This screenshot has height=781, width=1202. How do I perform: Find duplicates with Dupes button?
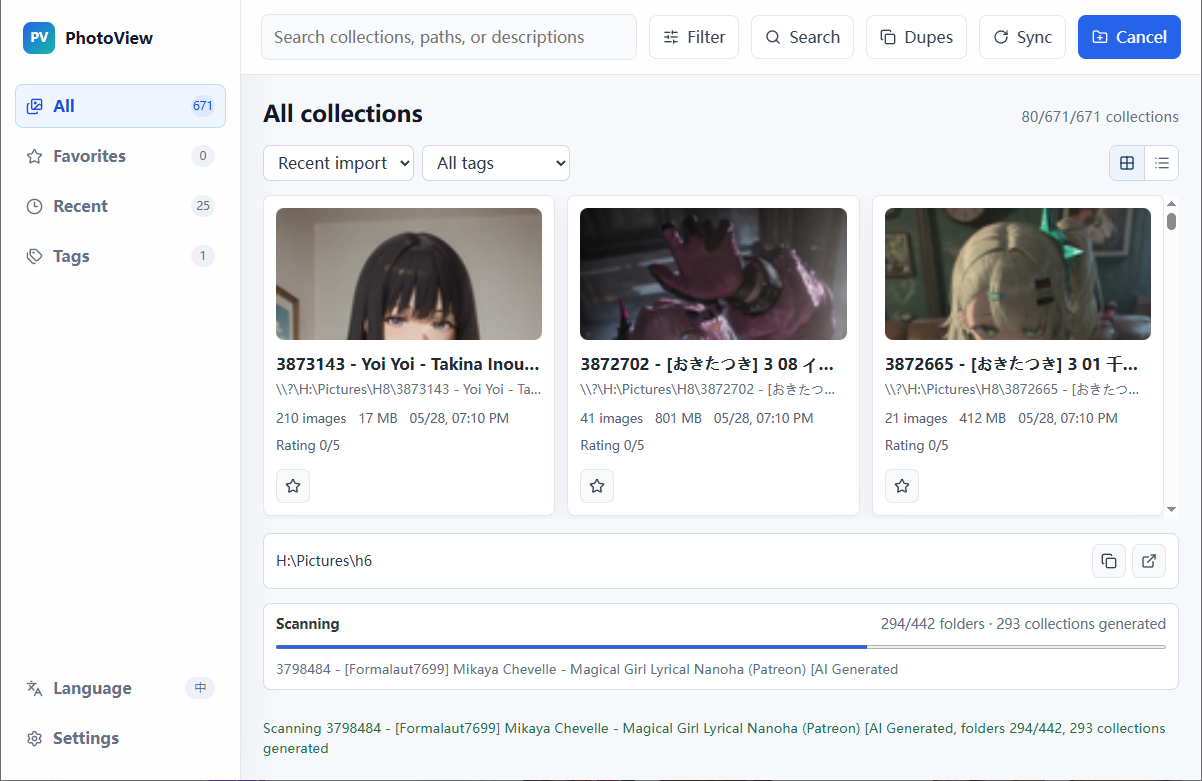coord(916,37)
